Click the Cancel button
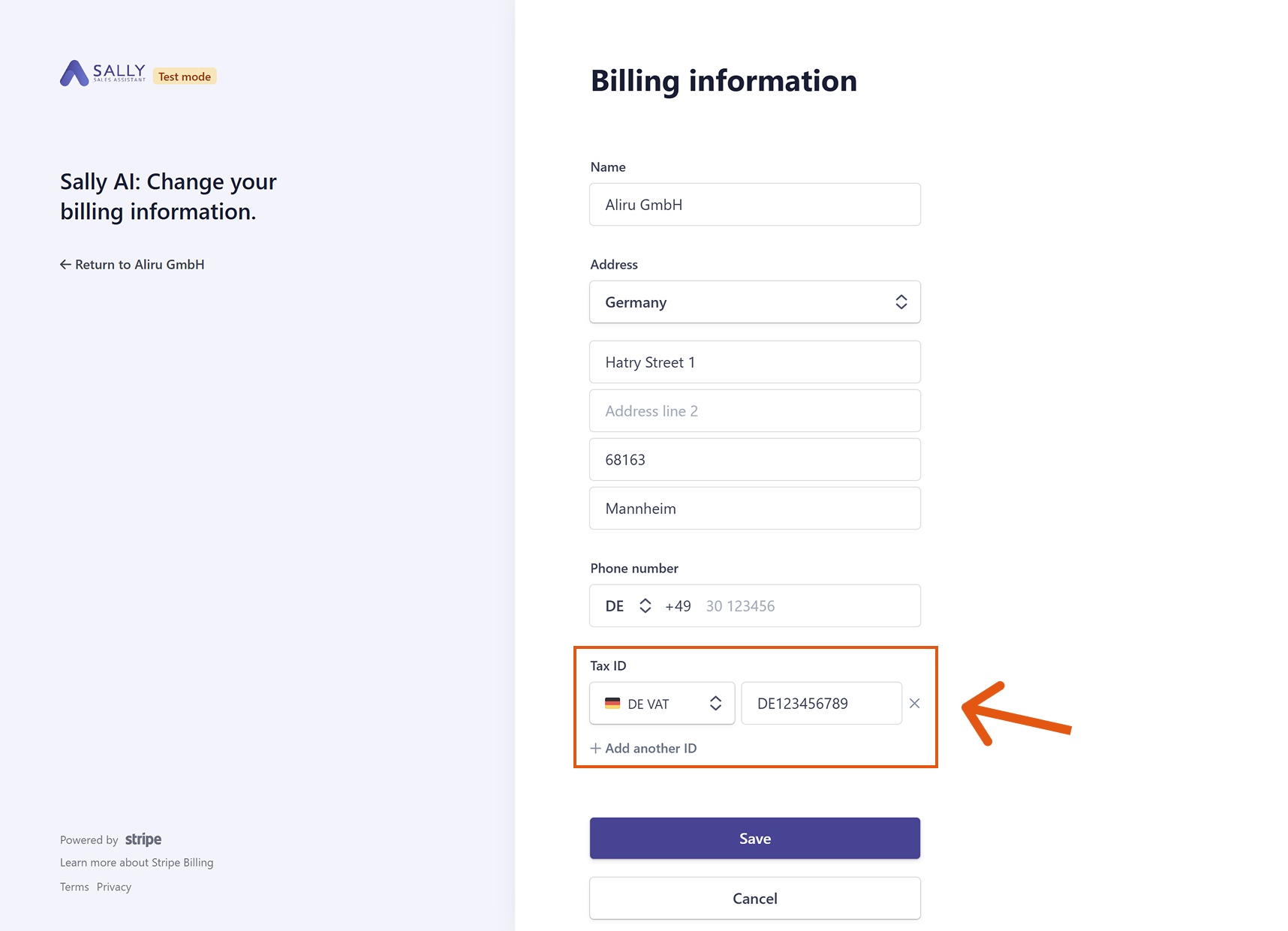Screen dimensions: 1288x931 point(755,898)
